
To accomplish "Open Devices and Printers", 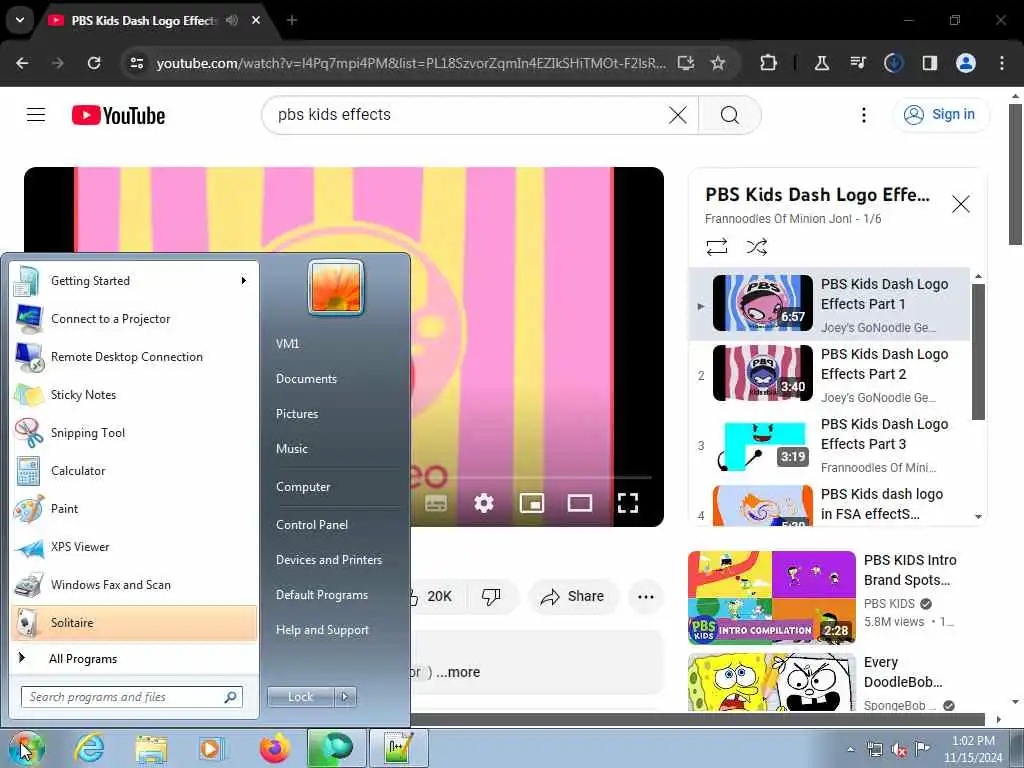I will pos(328,560).
